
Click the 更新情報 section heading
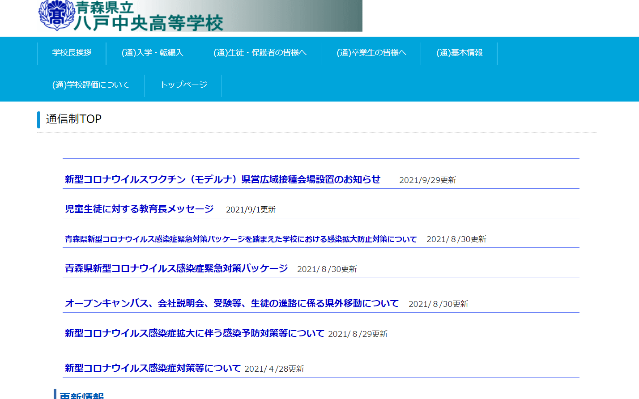click(82, 395)
